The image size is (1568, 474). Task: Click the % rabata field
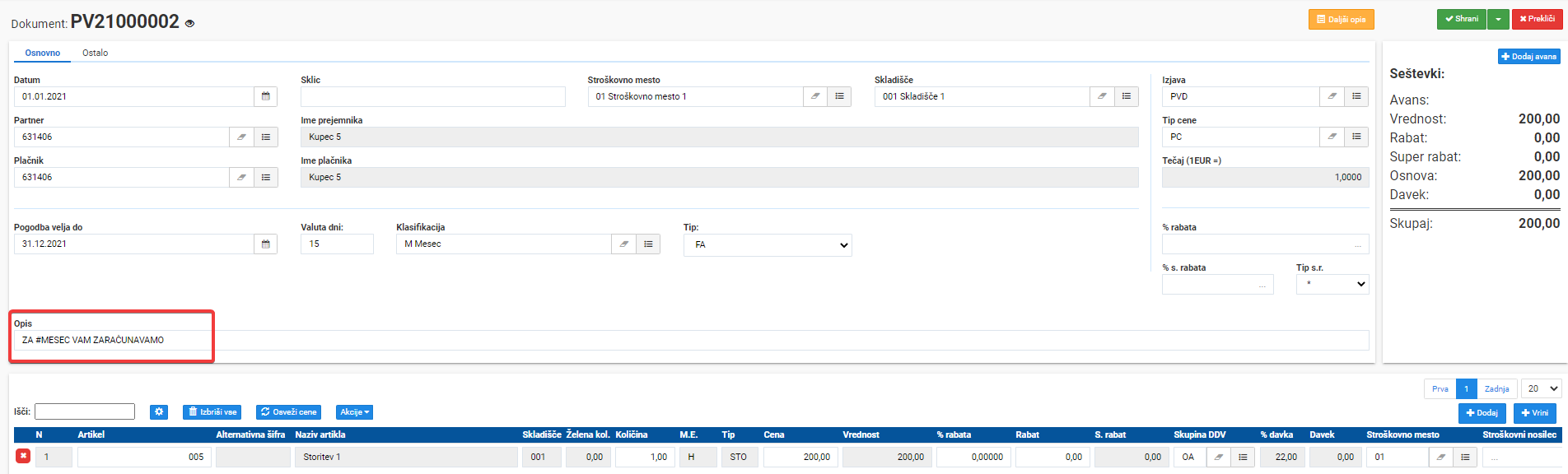[x=1265, y=244]
